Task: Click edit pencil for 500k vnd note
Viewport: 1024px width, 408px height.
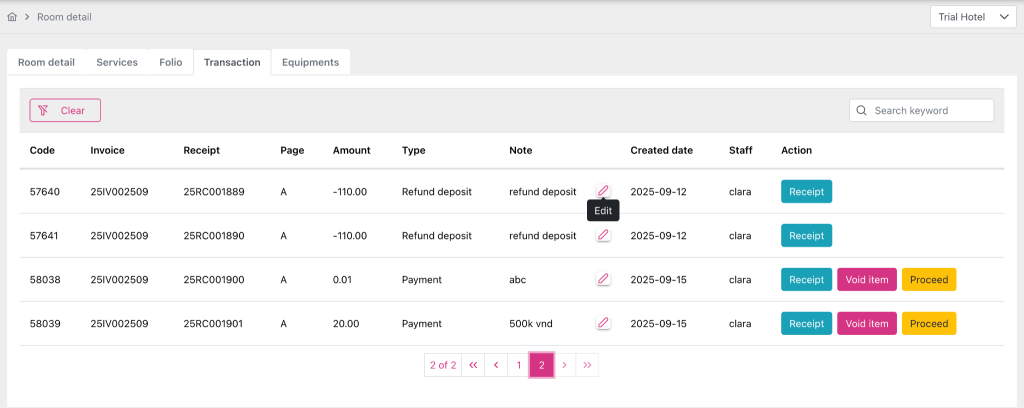Action: [603, 323]
